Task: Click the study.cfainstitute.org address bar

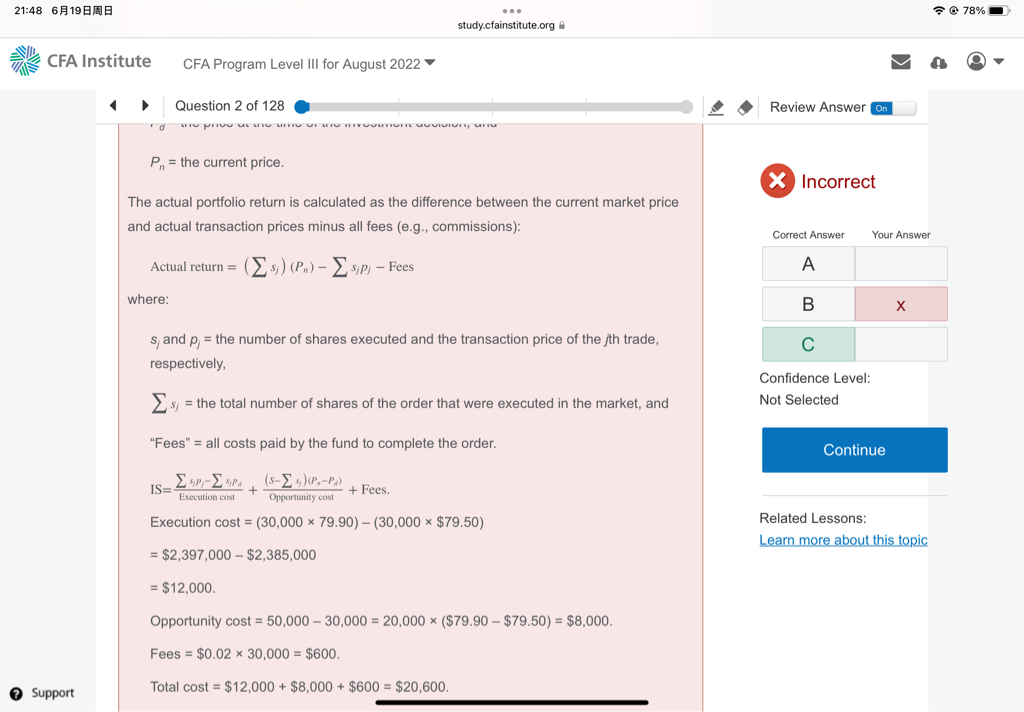Action: pyautogui.click(x=511, y=25)
